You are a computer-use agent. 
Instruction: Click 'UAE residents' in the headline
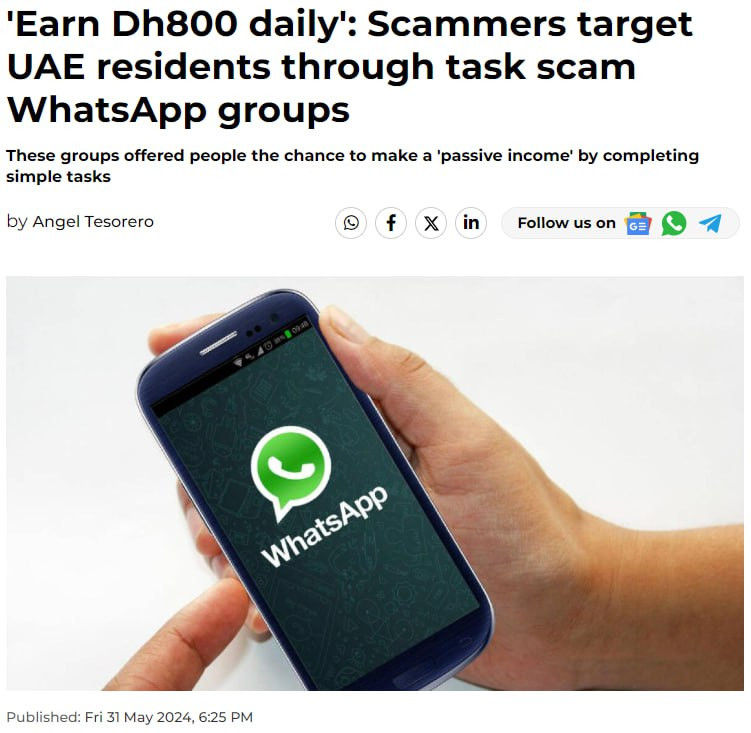point(138,67)
